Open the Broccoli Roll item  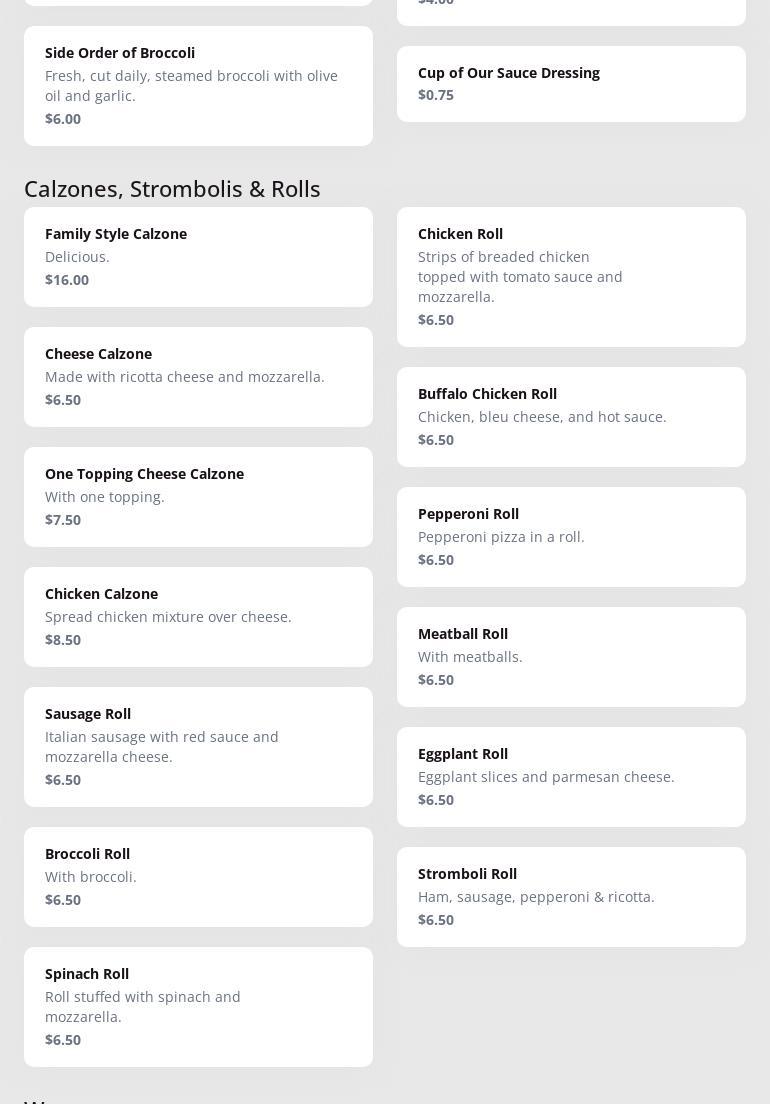pyautogui.click(x=198, y=877)
